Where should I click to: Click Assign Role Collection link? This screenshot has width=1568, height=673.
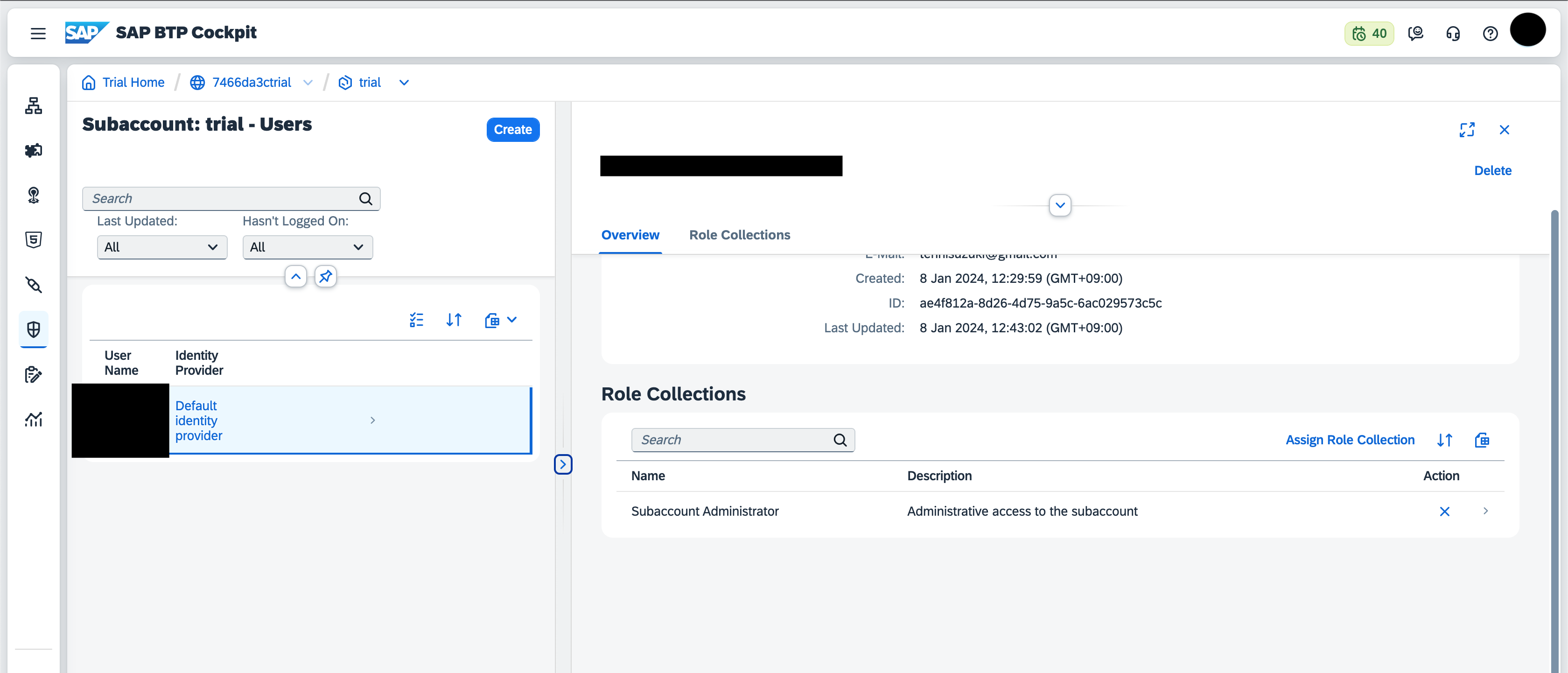pyautogui.click(x=1350, y=440)
